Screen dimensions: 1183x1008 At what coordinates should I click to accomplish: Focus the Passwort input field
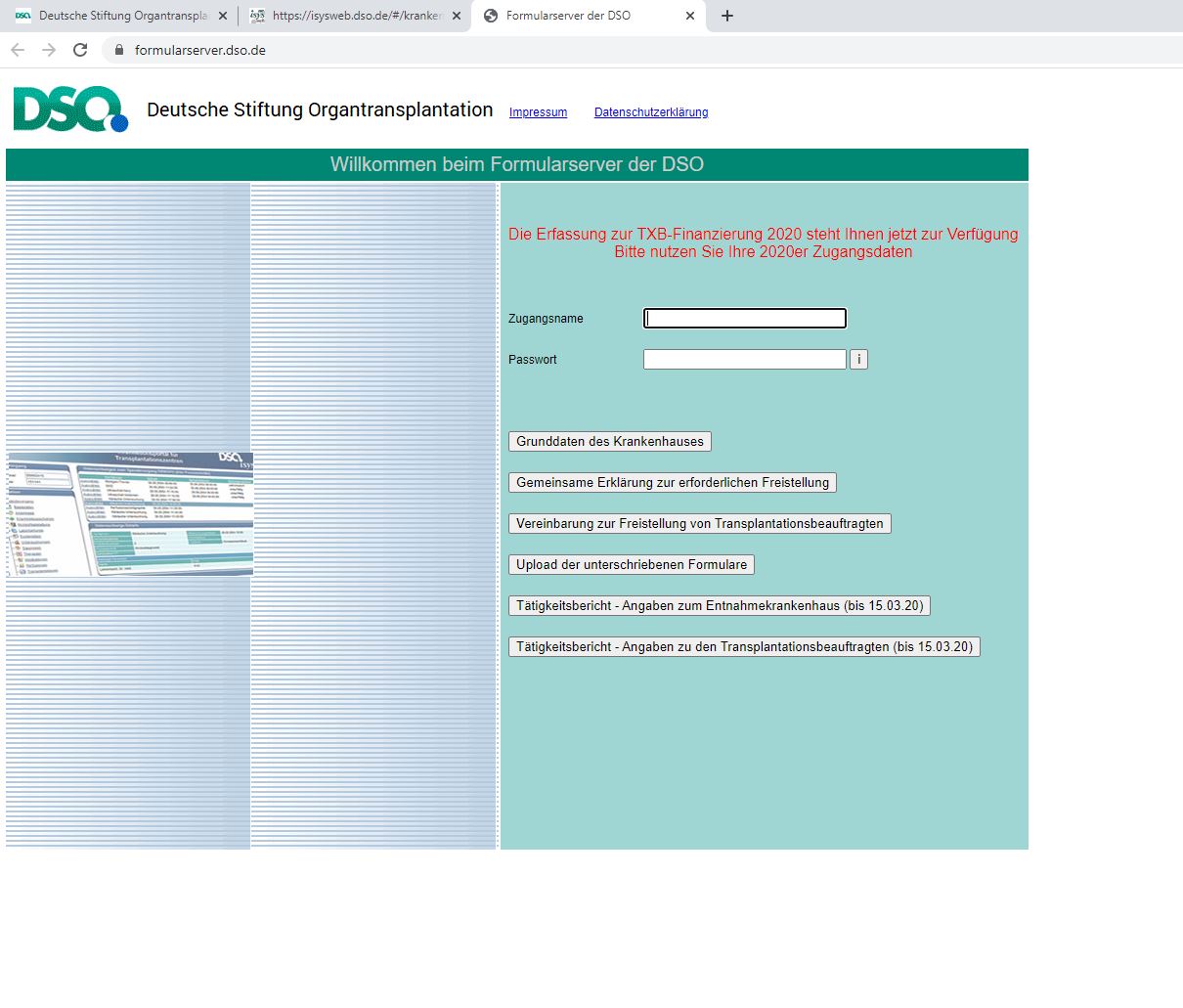coord(745,359)
